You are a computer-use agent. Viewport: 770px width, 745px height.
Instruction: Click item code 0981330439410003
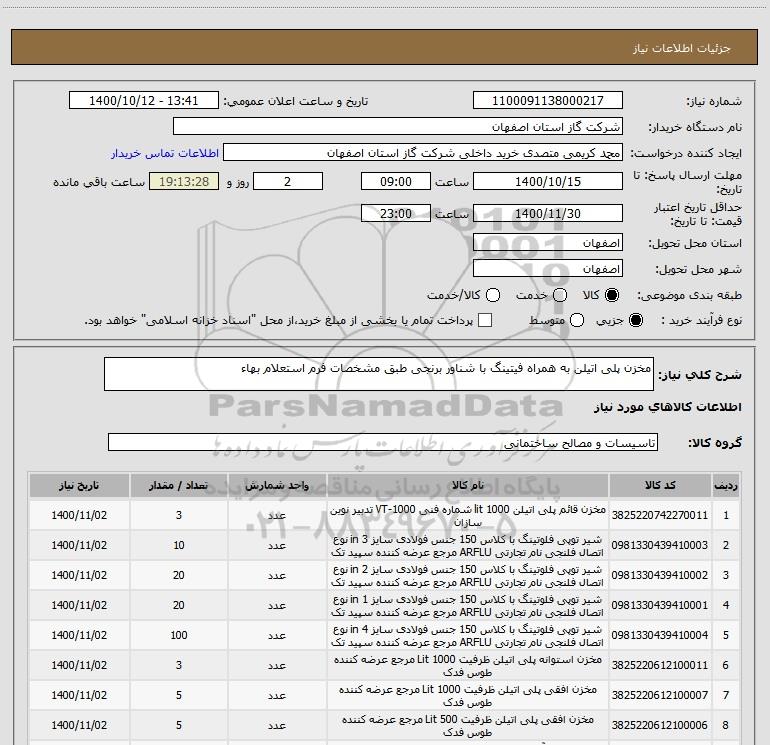pyautogui.click(x=660, y=545)
